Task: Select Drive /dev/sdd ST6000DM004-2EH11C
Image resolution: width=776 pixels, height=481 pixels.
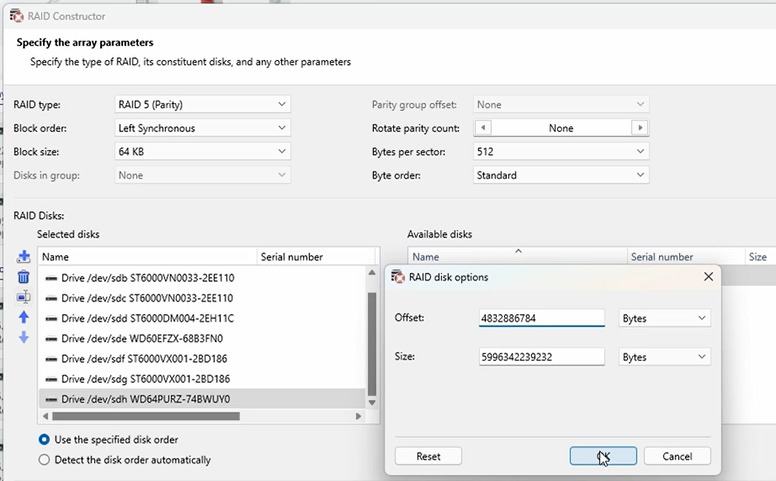Action: tap(202, 318)
